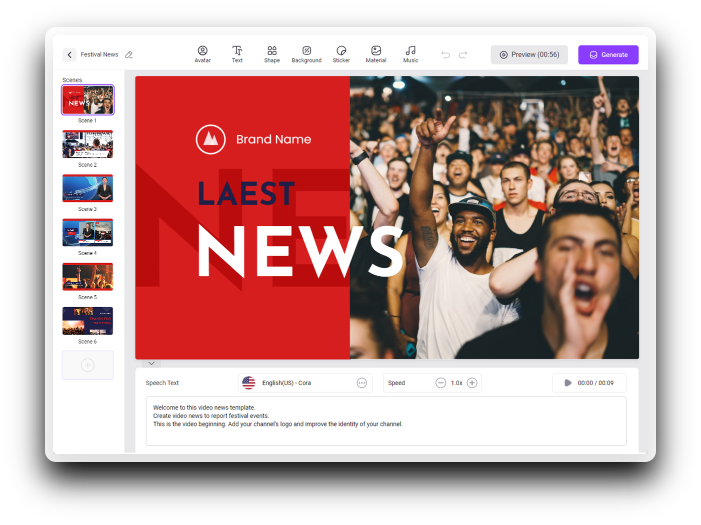
Task: Decrease speech speed with minus button
Action: tap(441, 383)
